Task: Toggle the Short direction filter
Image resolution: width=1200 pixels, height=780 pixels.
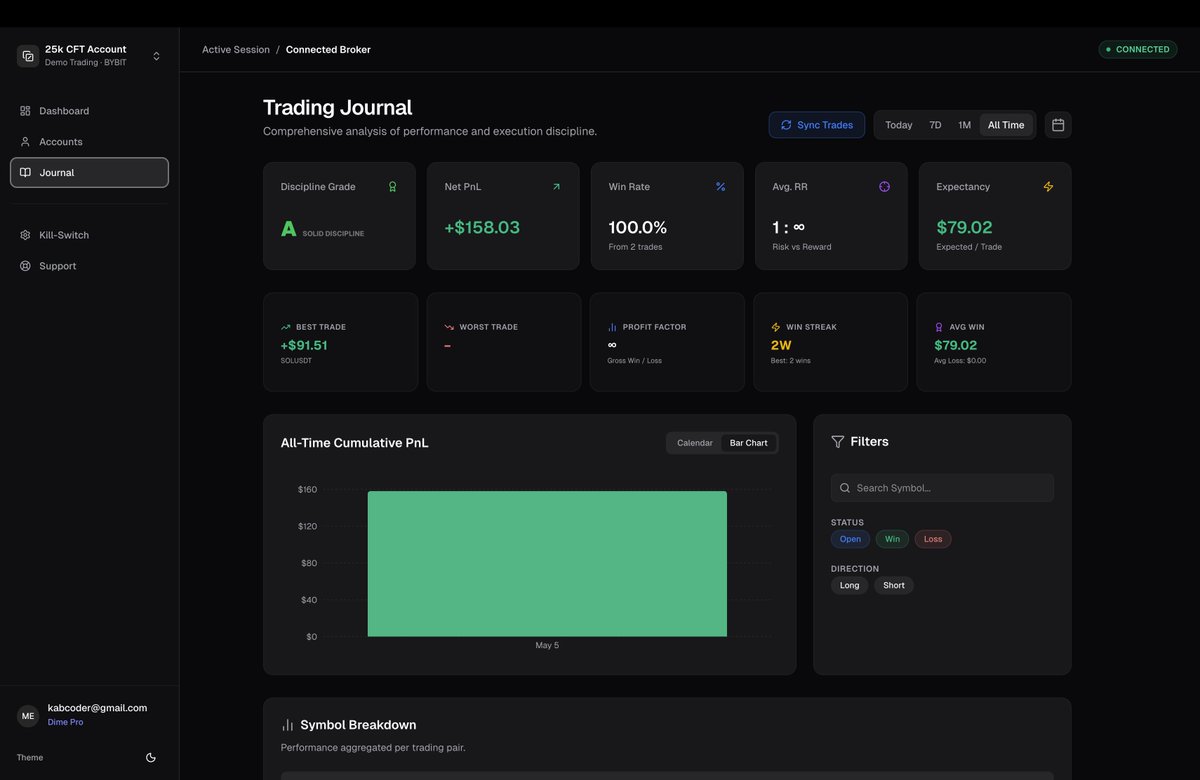Action: (x=894, y=585)
